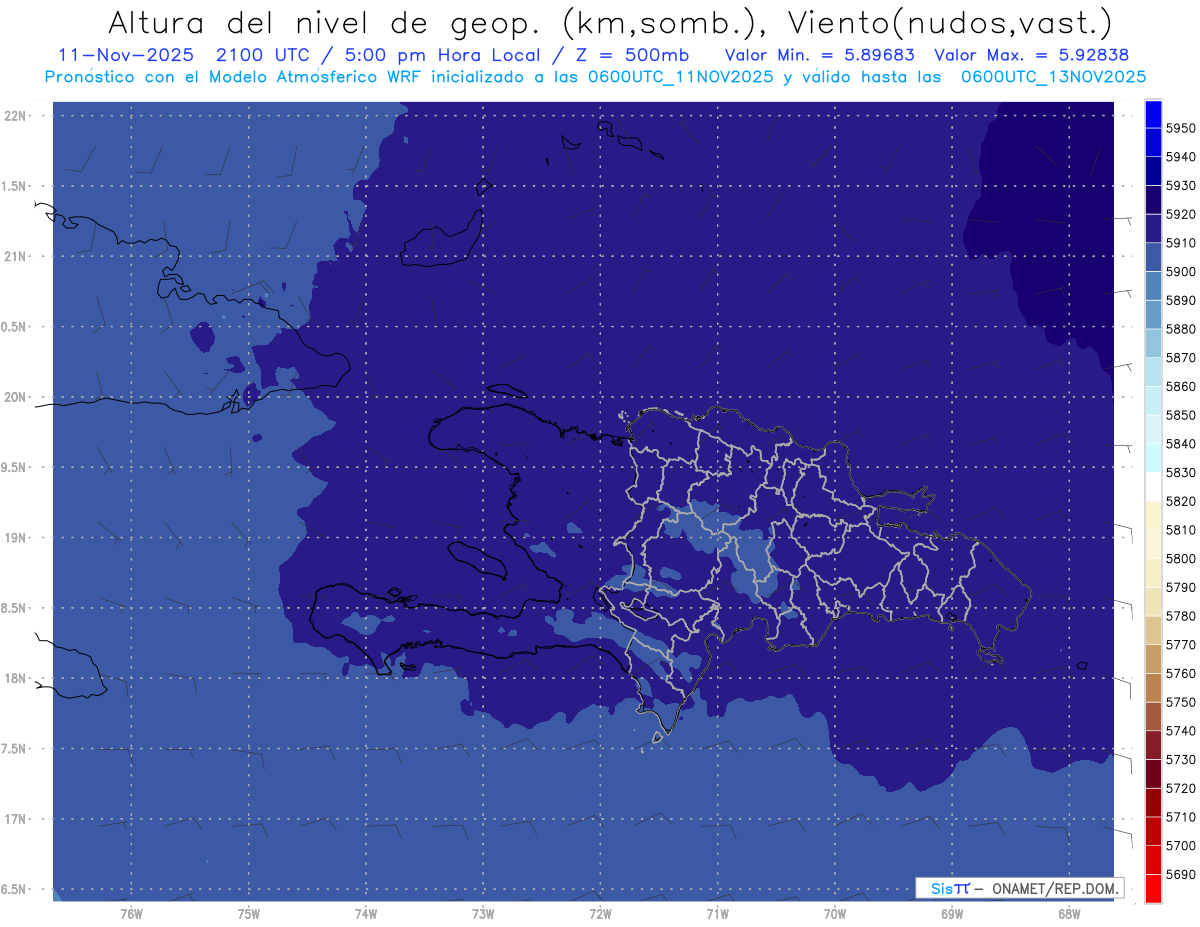This screenshot has width=1200, height=927.
Task: Click the 70W longitude axis label
Action: (835, 914)
